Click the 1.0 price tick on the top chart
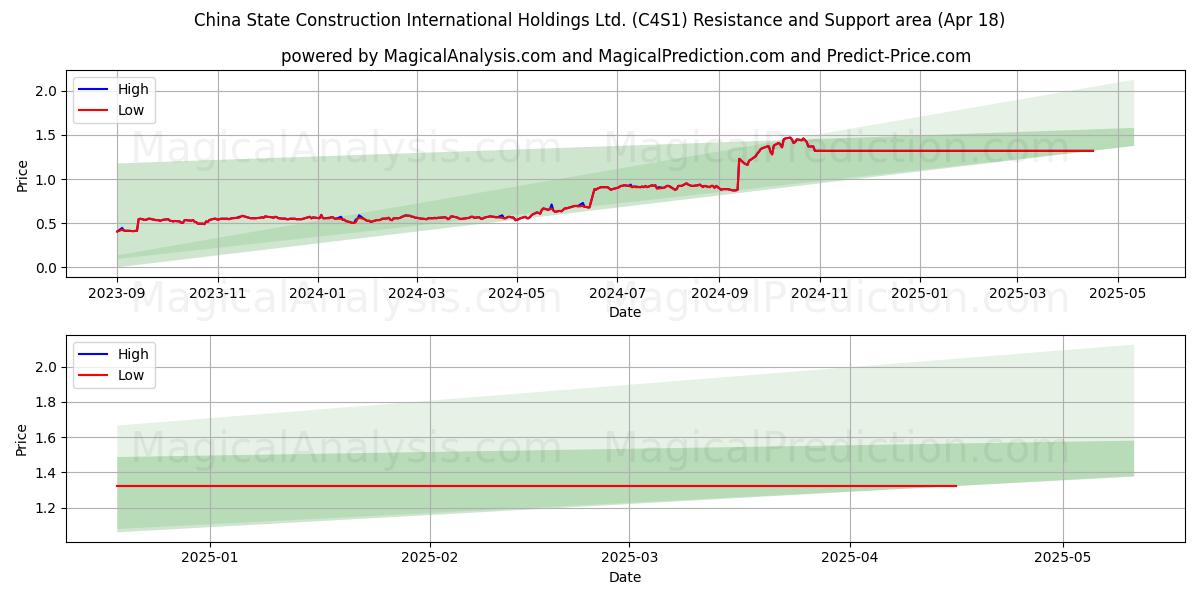This screenshot has width=1200, height=600. [x=48, y=180]
